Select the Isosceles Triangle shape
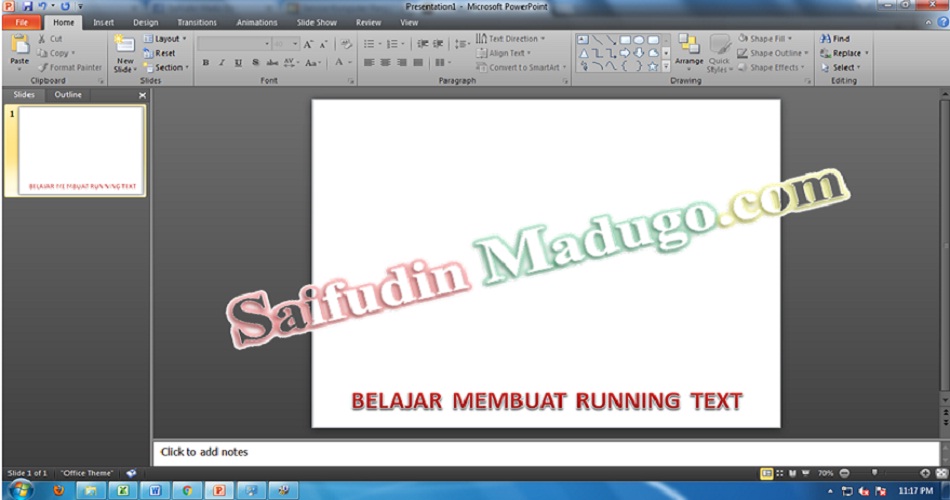Viewport: 950px width, 500px height. (x=583, y=53)
